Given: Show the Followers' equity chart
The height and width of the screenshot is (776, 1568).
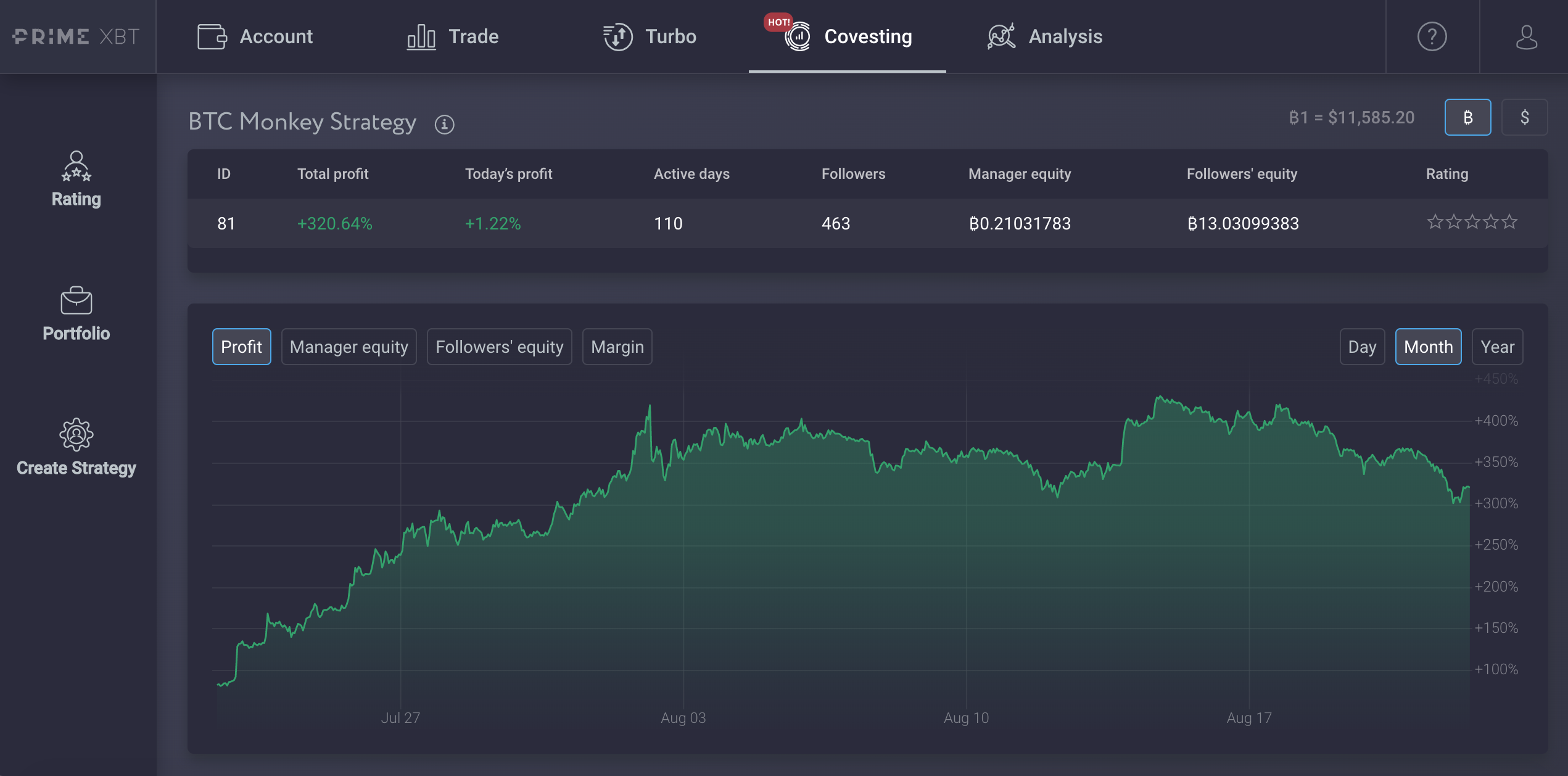Looking at the screenshot, I should pyautogui.click(x=499, y=347).
